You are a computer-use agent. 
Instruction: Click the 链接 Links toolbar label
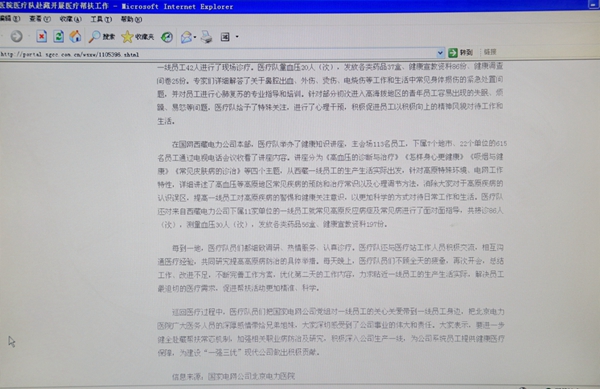tap(490, 52)
